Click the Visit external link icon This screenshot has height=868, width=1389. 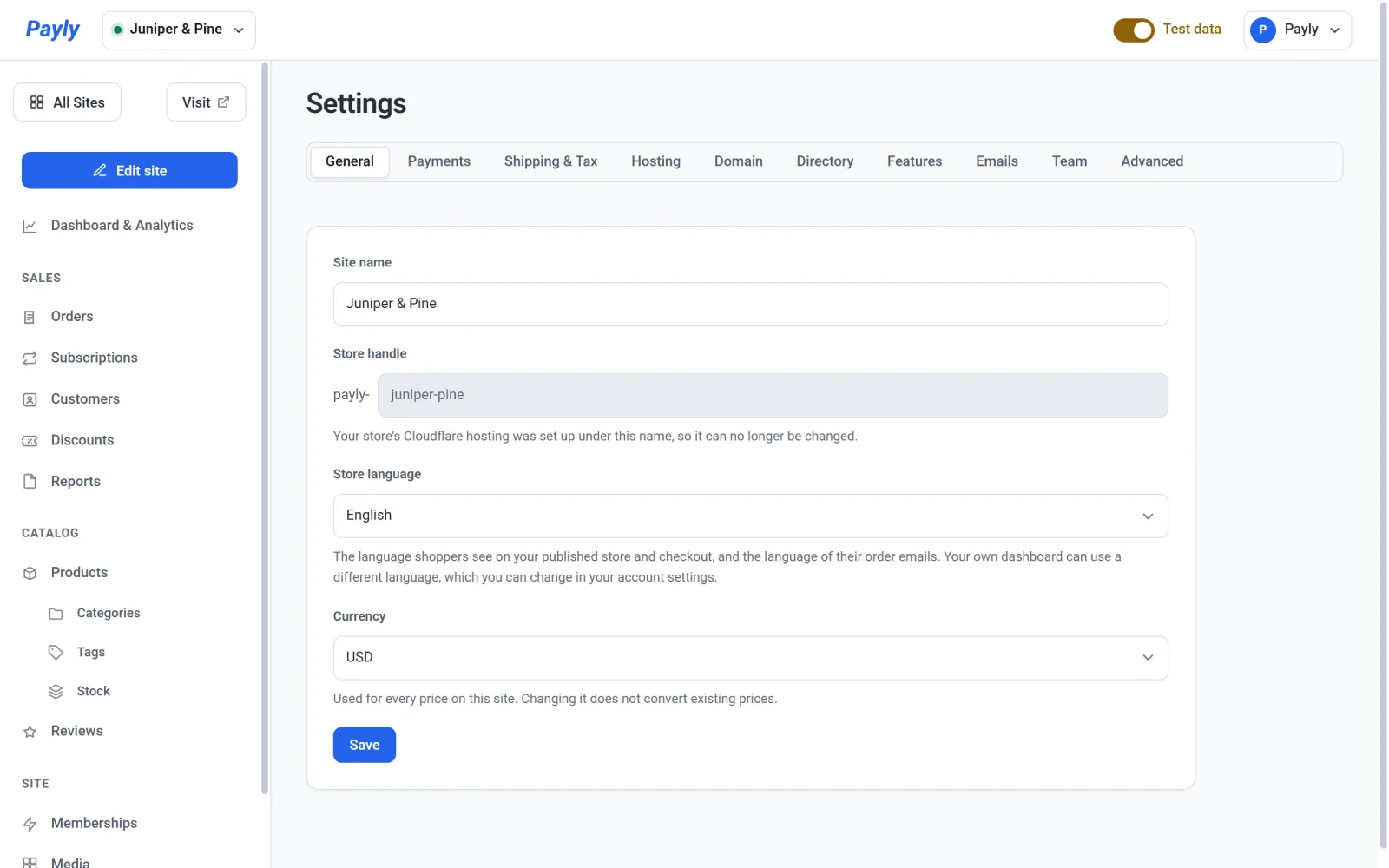223,102
